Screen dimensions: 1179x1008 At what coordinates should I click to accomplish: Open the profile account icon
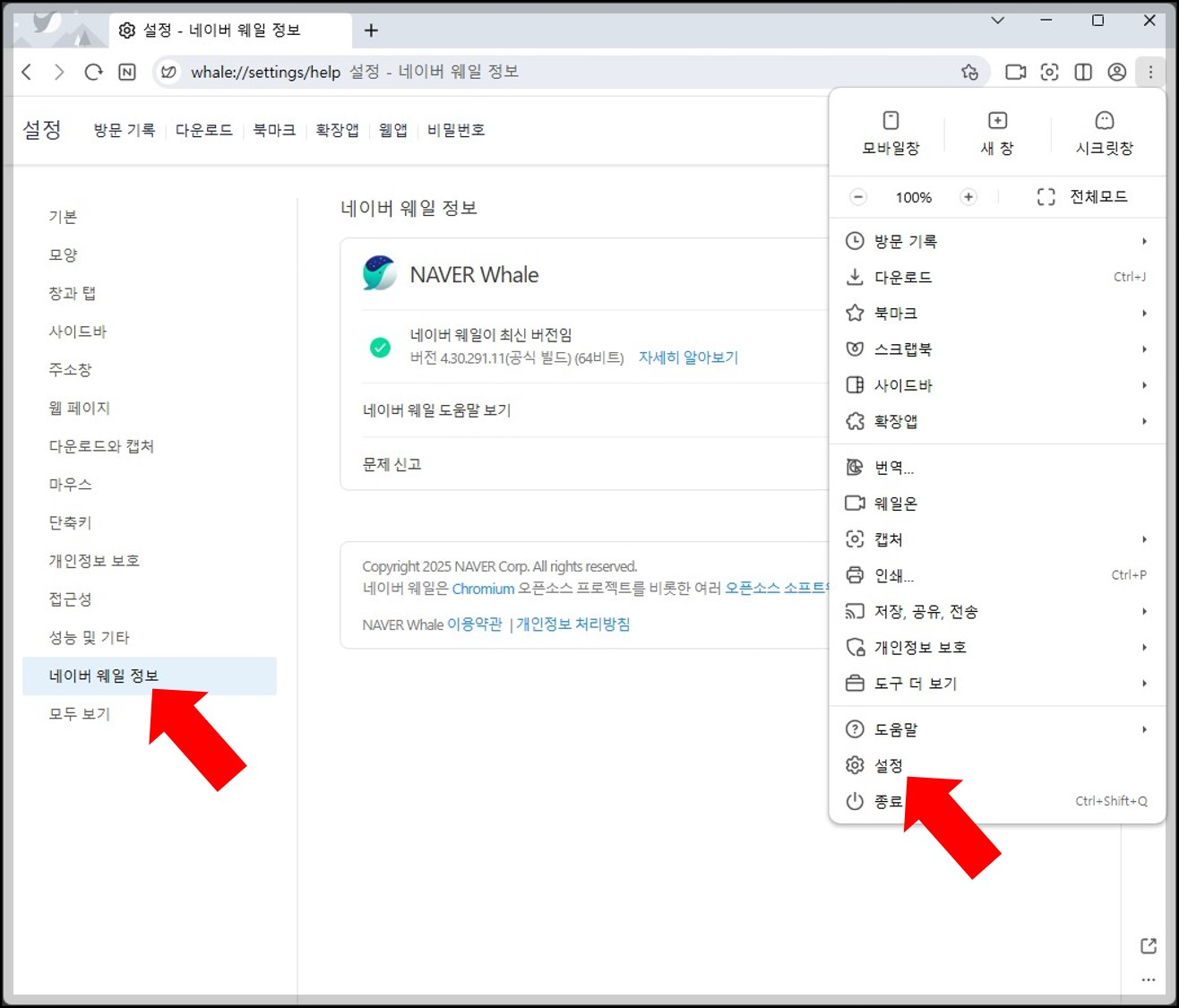(1116, 72)
